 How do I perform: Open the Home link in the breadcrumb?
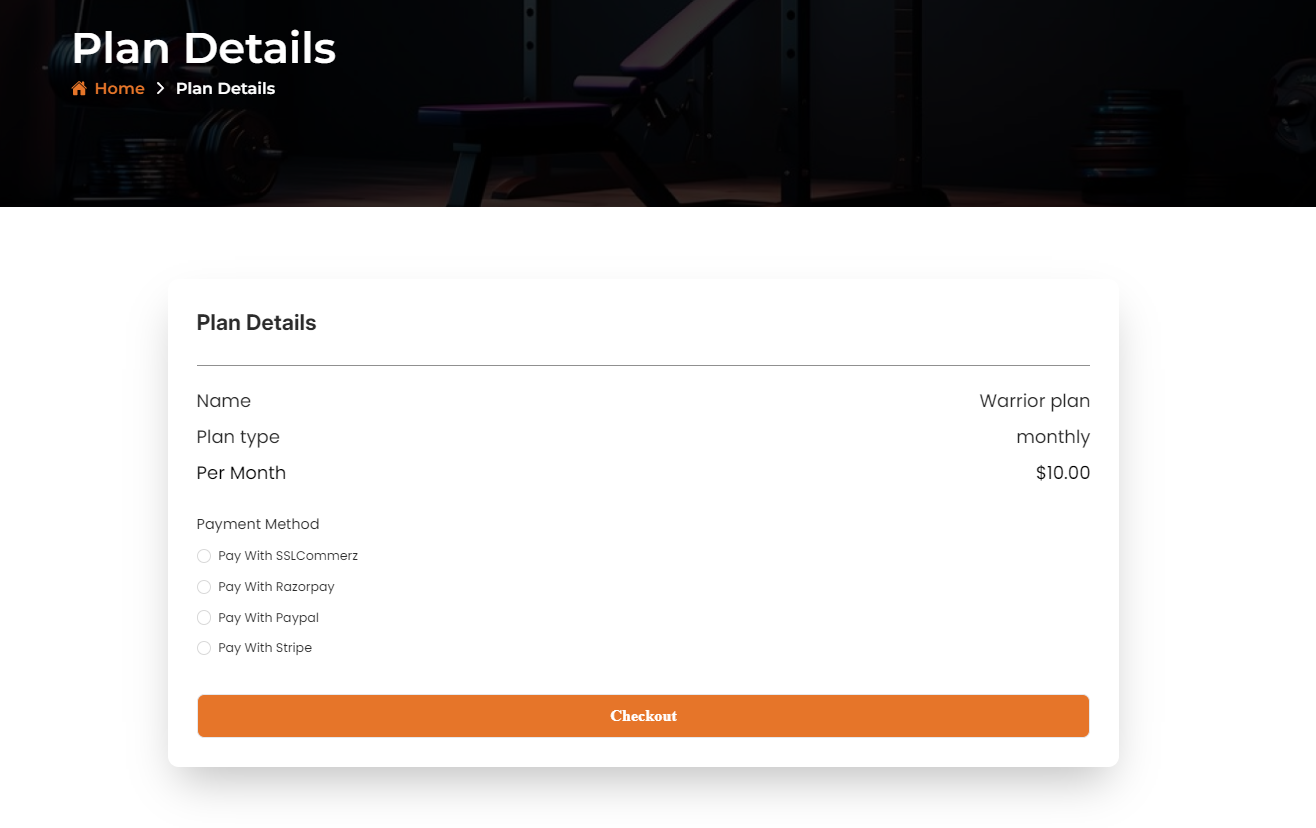[x=118, y=88]
